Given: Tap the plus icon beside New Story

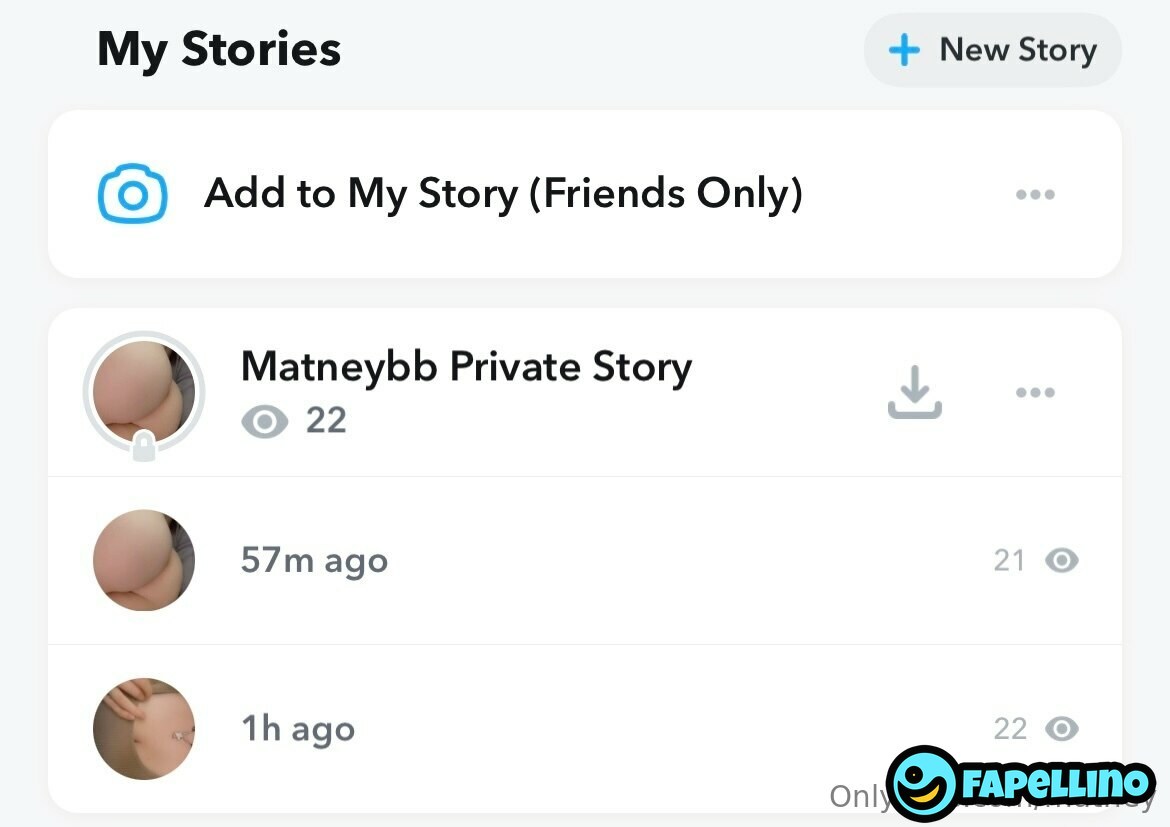Looking at the screenshot, I should (x=903, y=50).
